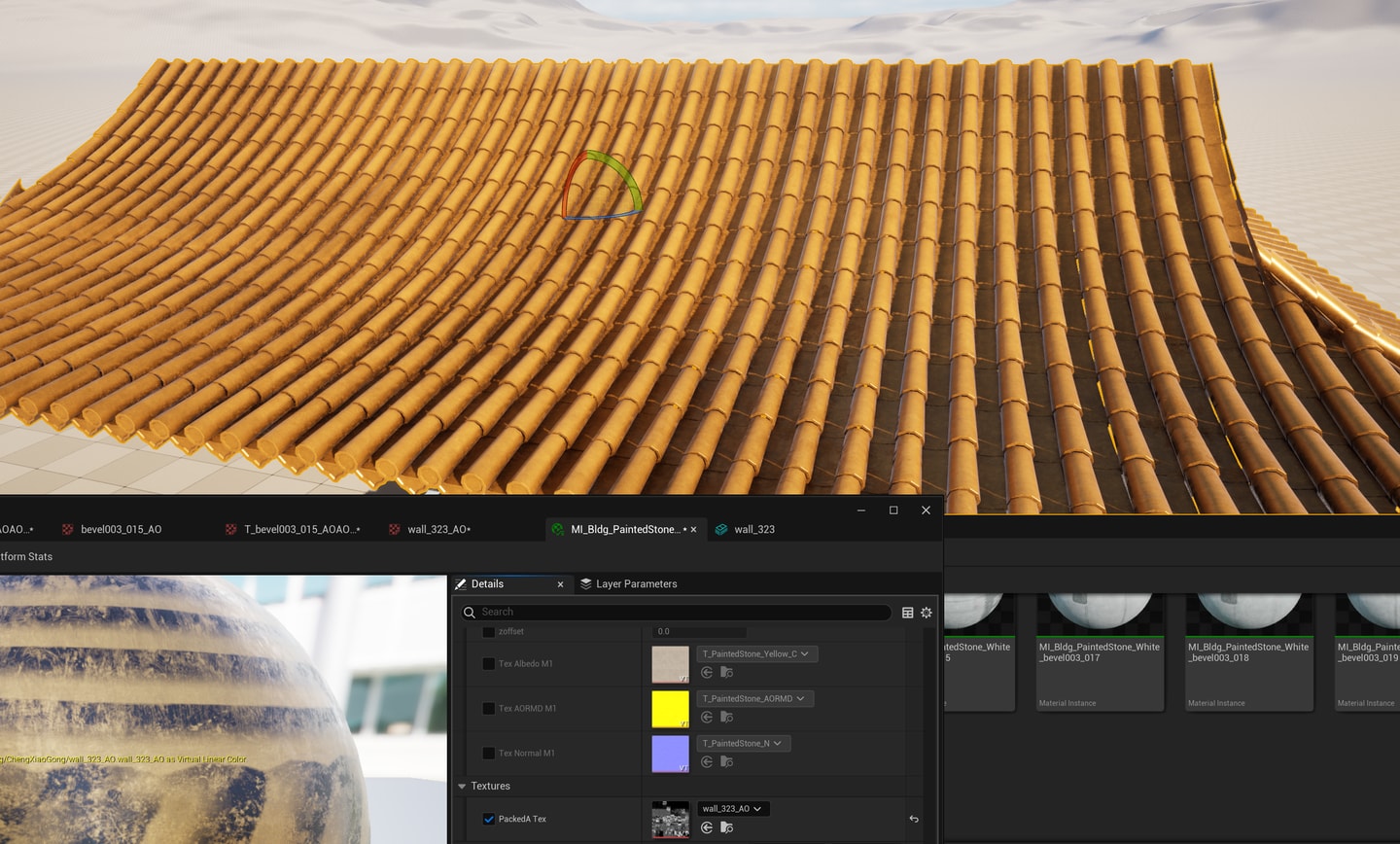Open the Layer Parameters tab

pyautogui.click(x=629, y=583)
